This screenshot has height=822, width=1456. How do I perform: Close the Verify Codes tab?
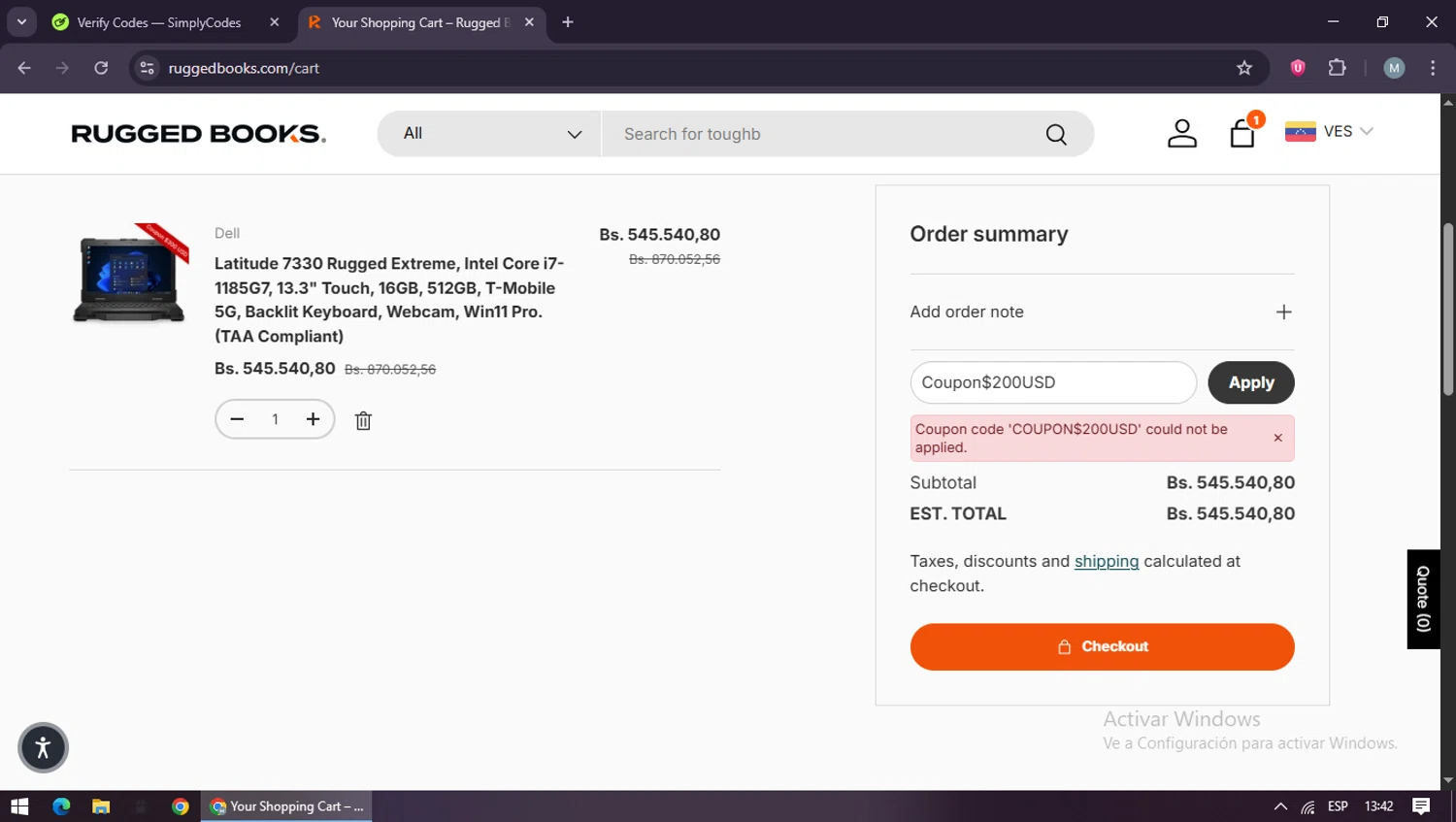pyautogui.click(x=275, y=22)
